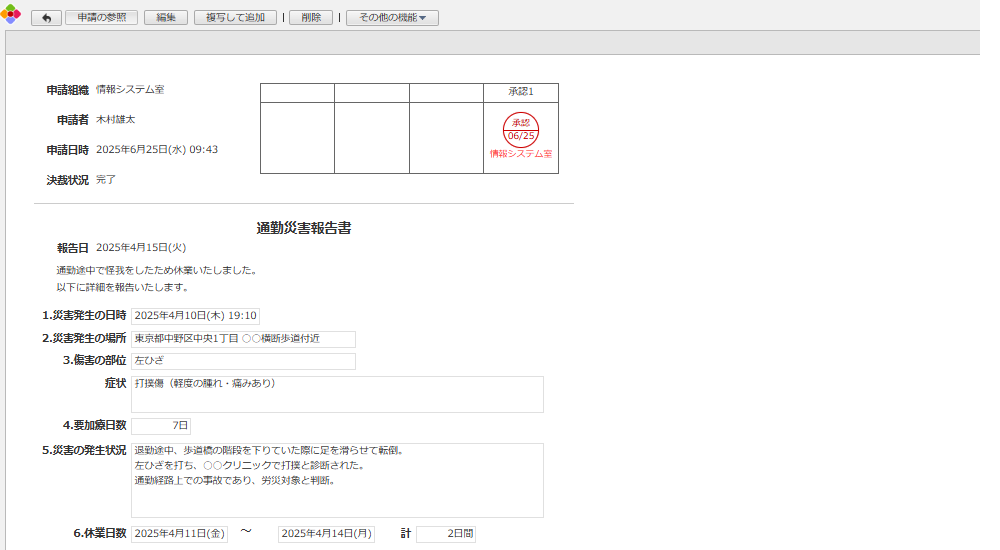Click the 情報システム室 approver label in red
This screenshot has width=1000, height=550.
click(521, 155)
